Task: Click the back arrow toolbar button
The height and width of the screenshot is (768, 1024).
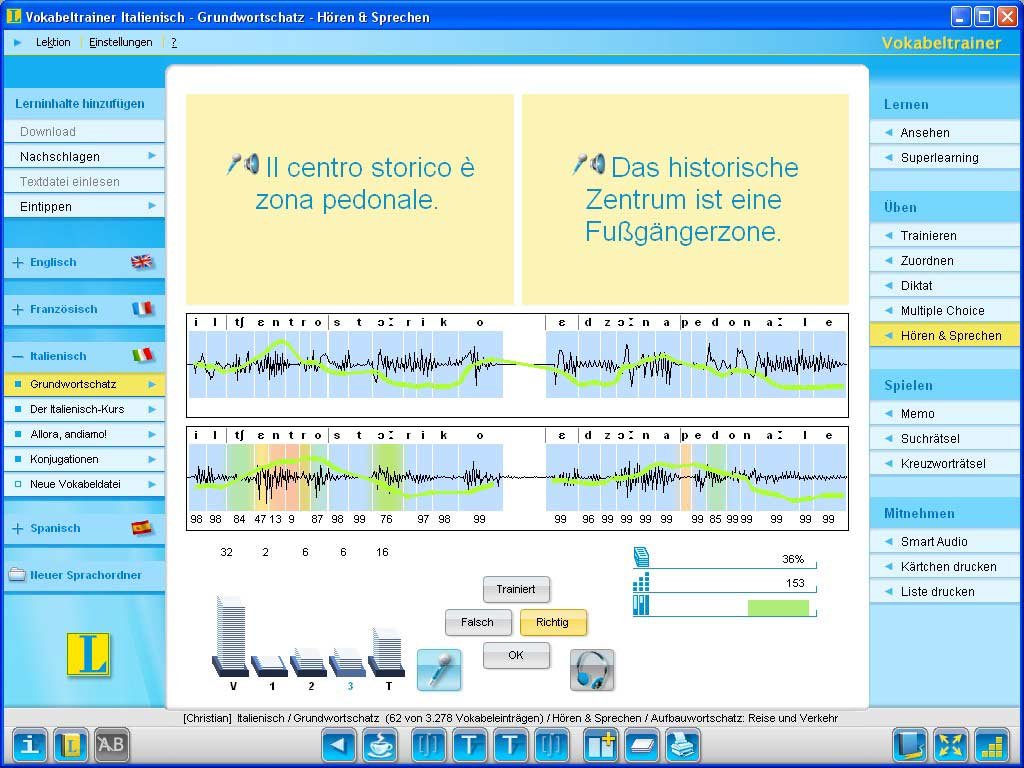Action: tap(338, 745)
